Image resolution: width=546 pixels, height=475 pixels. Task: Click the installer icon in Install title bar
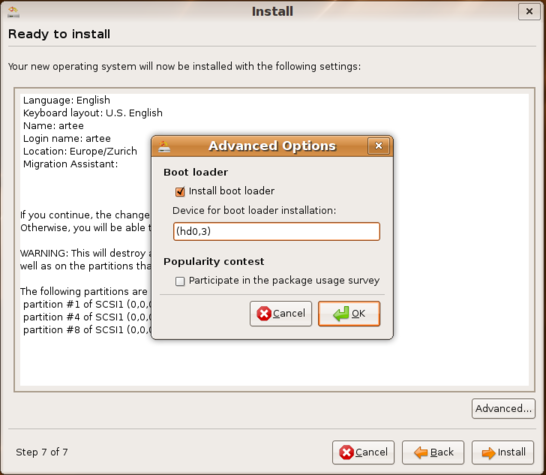13,12
